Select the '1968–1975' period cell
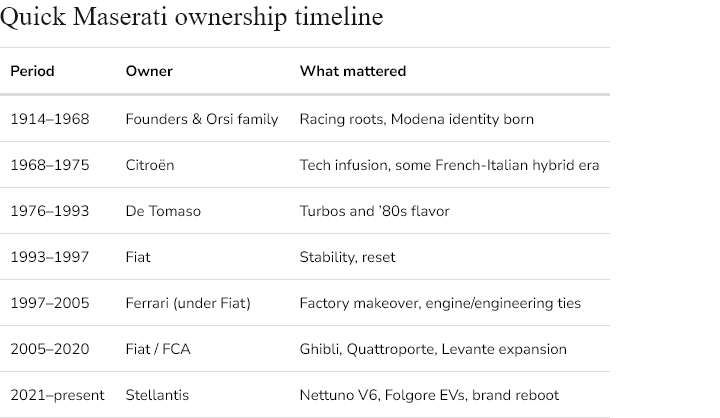This screenshot has height=418, width=720. [50, 165]
